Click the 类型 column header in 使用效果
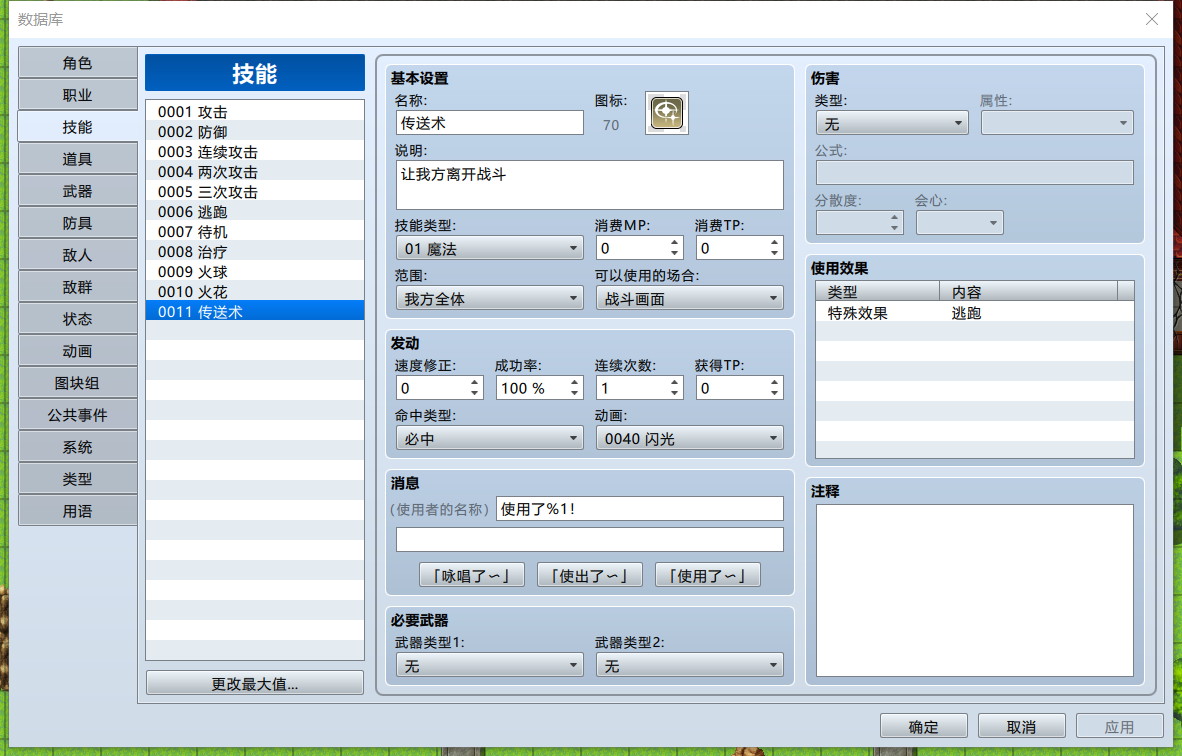Image resolution: width=1182 pixels, height=756 pixels. (x=878, y=292)
